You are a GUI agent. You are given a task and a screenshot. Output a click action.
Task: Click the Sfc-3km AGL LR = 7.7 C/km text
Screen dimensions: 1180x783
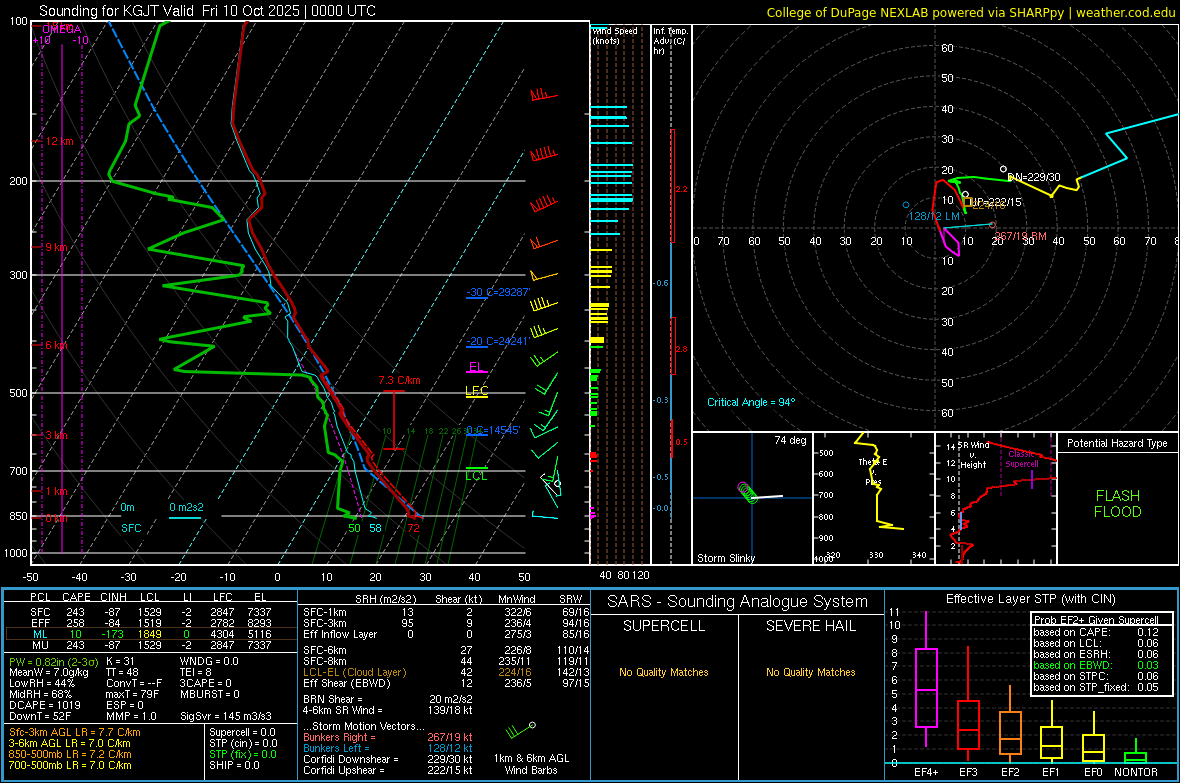(75, 733)
